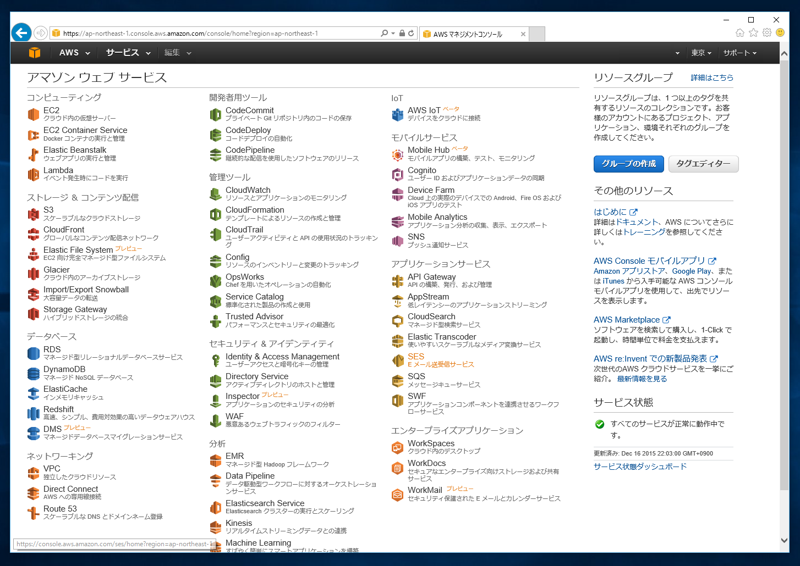Image resolution: width=800 pixels, height=566 pixels.
Task: Click the Glacier service icon
Action: (x=33, y=274)
